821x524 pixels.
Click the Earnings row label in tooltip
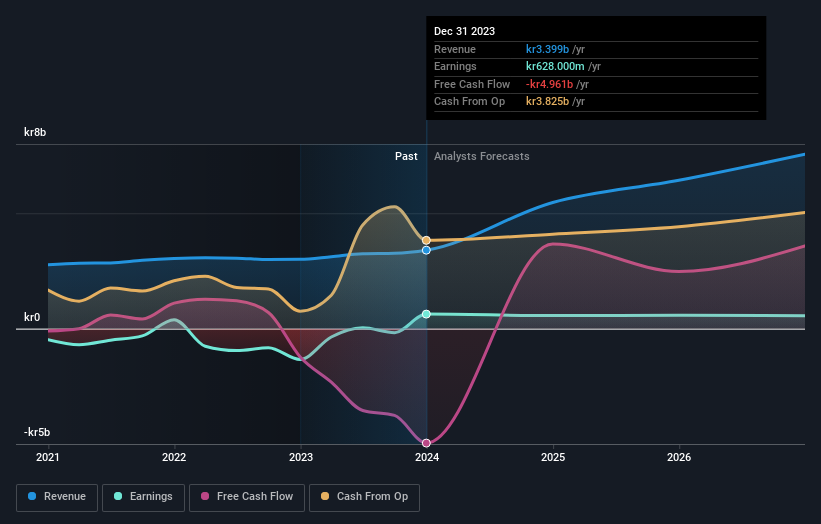(x=455, y=66)
